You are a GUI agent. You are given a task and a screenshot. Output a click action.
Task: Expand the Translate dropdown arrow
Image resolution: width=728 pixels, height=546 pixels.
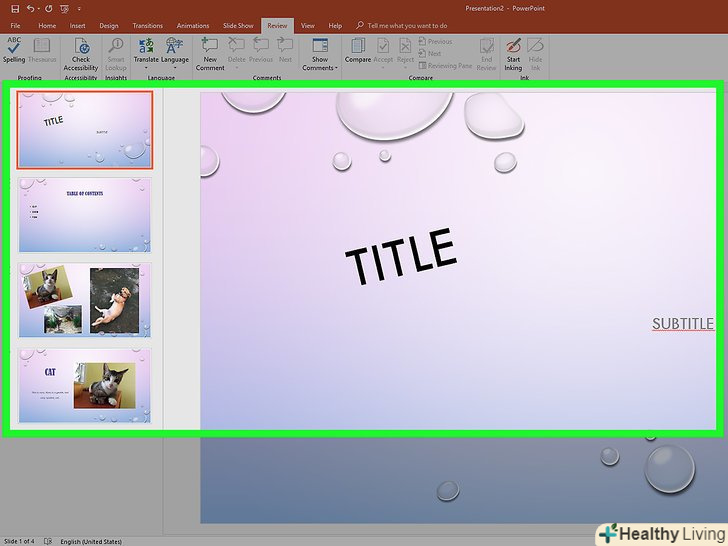coord(146,68)
